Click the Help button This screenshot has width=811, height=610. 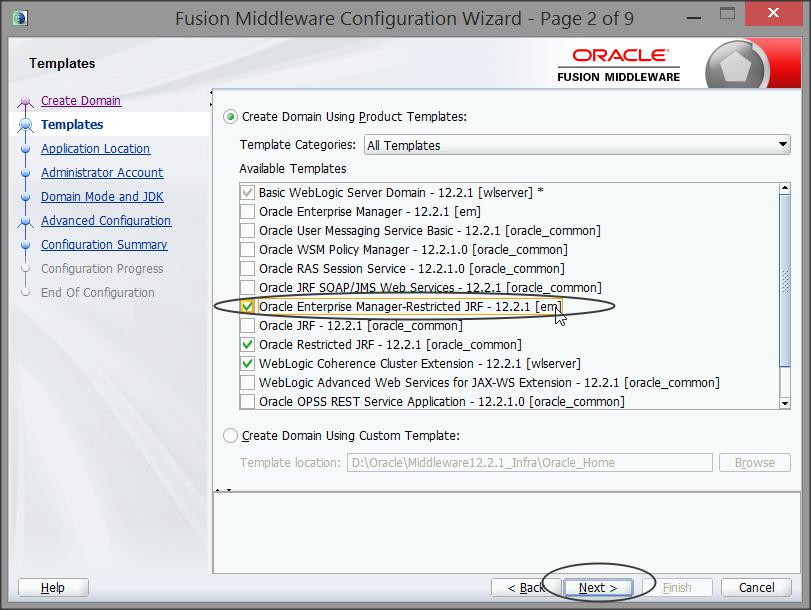53,588
